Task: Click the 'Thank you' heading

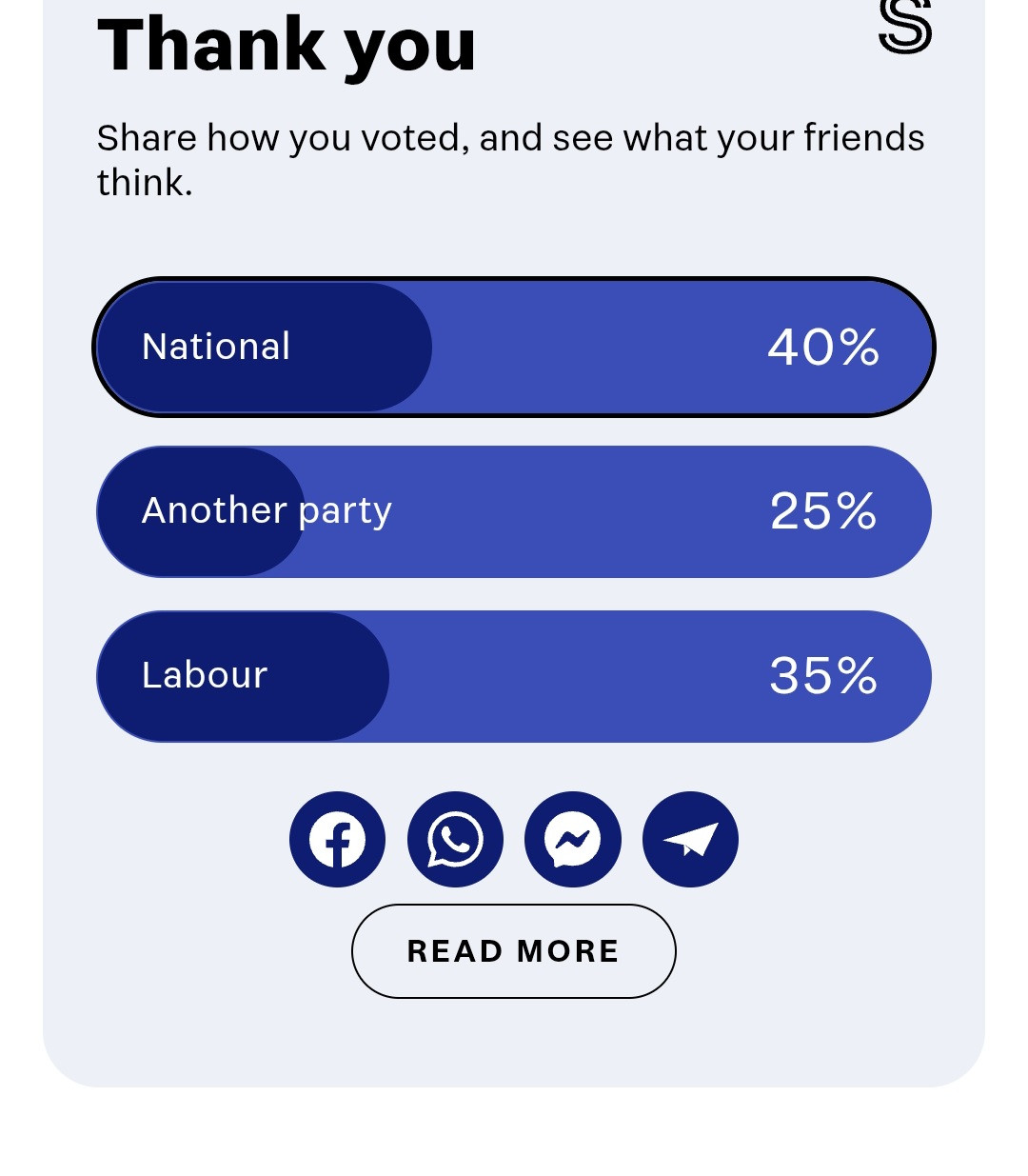Action: pyautogui.click(x=287, y=46)
